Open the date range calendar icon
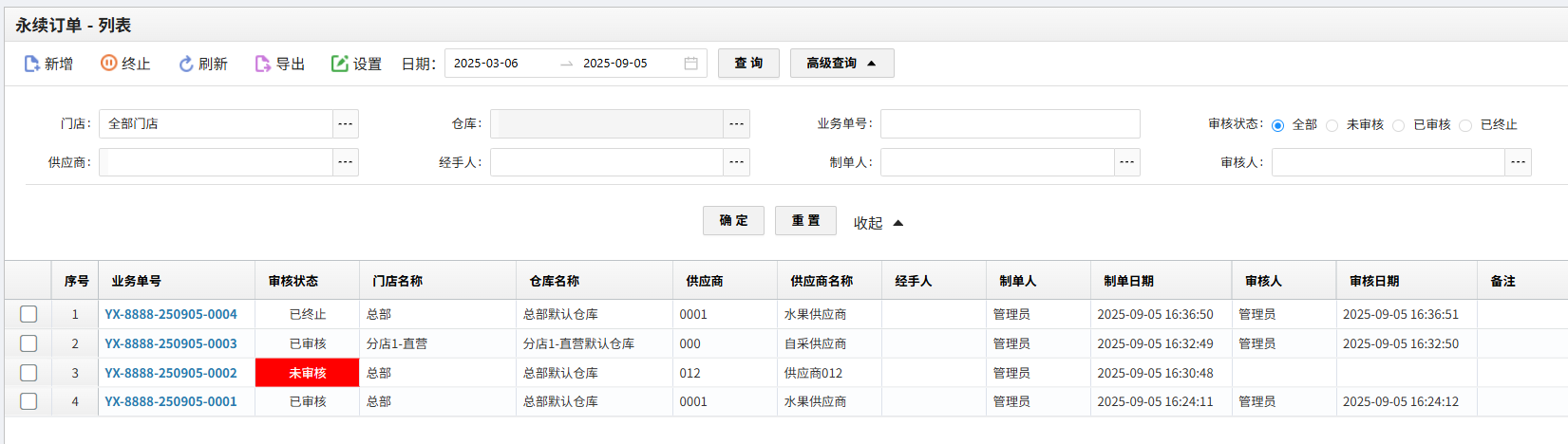This screenshot has height=444, width=1568. [x=691, y=64]
